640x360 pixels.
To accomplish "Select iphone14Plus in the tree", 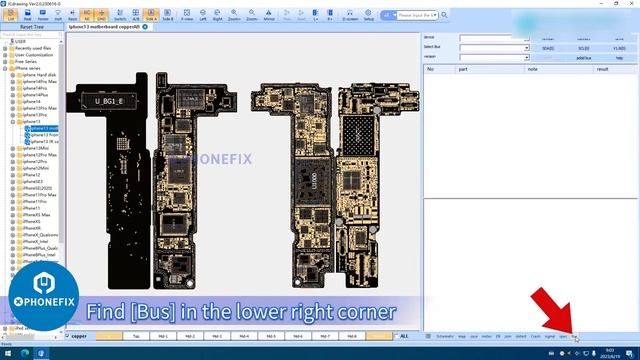I will click(36, 95).
